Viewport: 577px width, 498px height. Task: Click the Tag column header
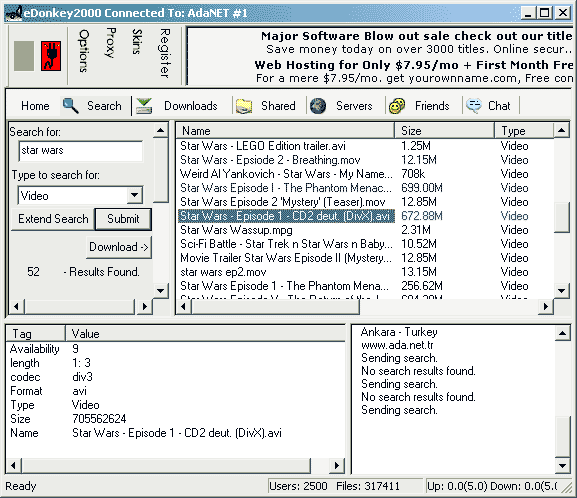[x=36, y=334]
